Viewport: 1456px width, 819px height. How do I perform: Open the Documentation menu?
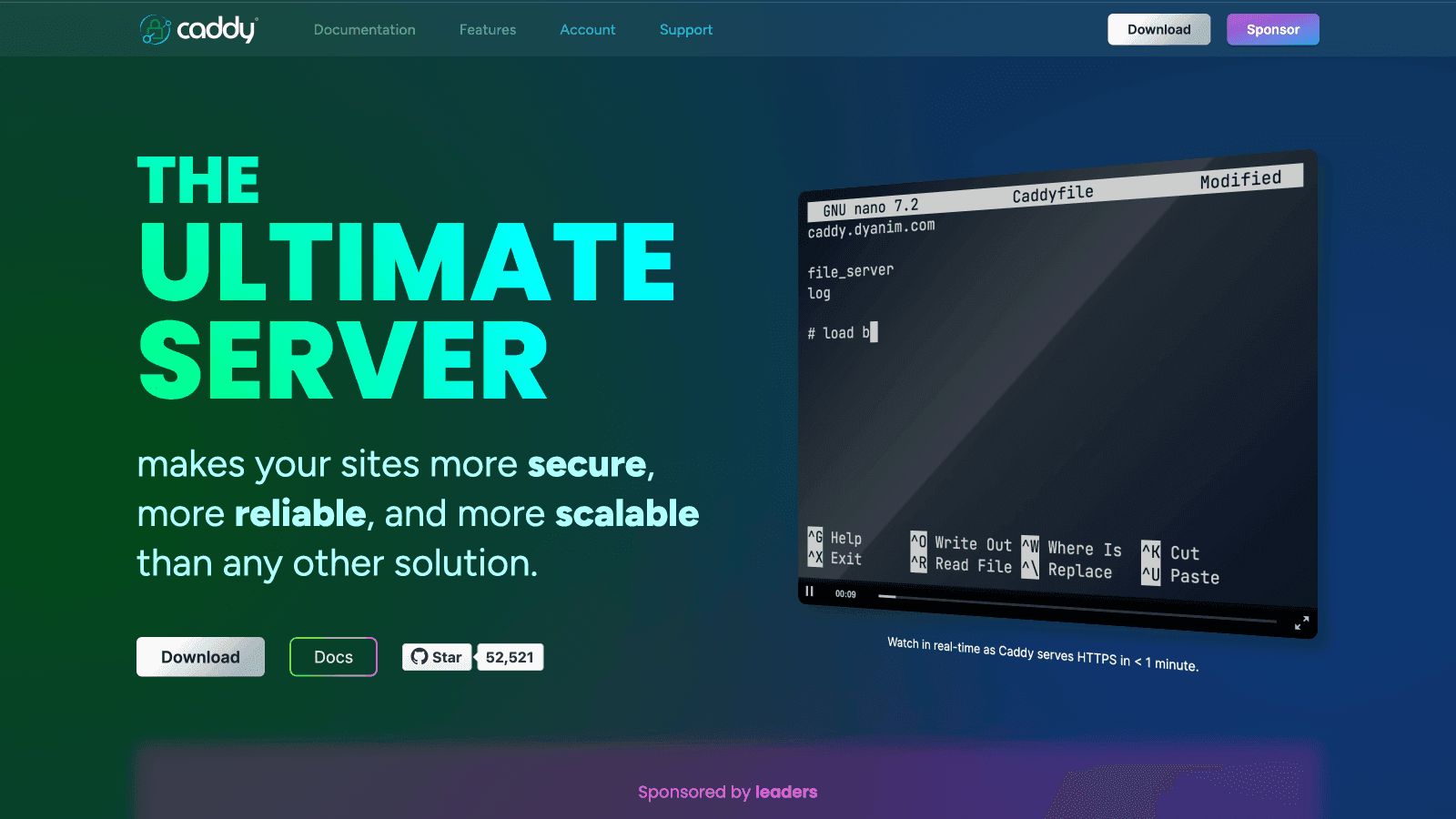pos(364,30)
